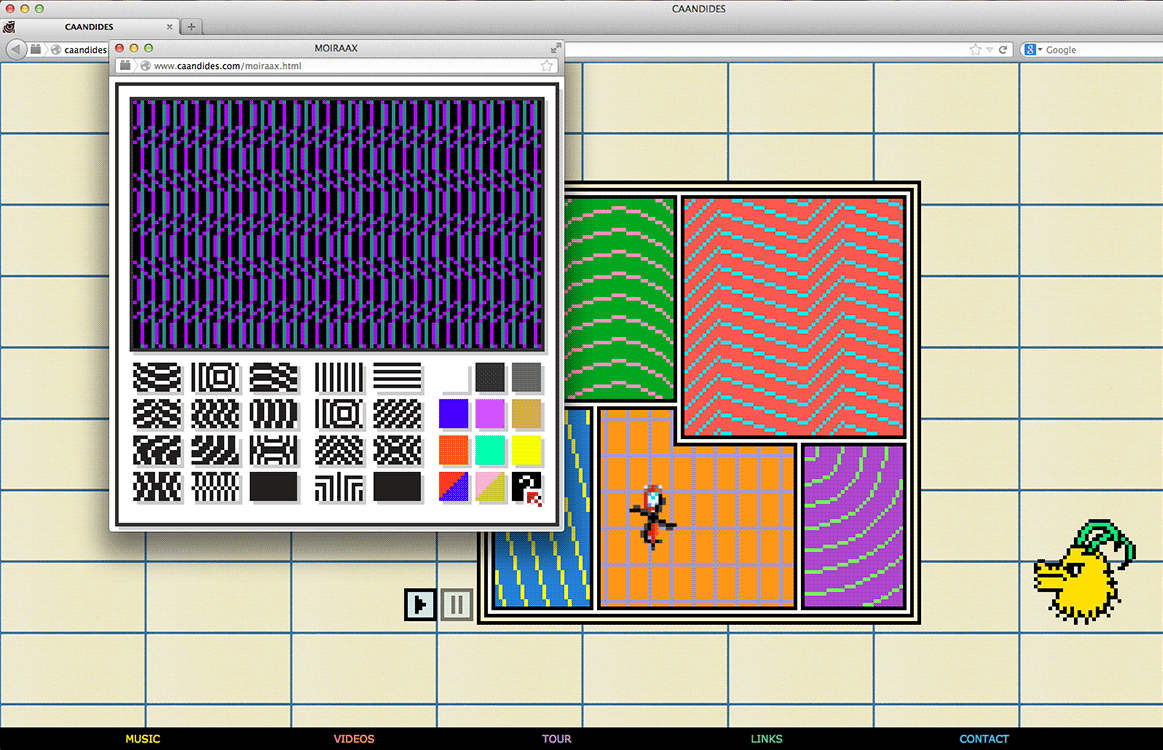Choose the bright yellow color swatch
Viewport: 1163px width, 750px height.
tap(526, 450)
